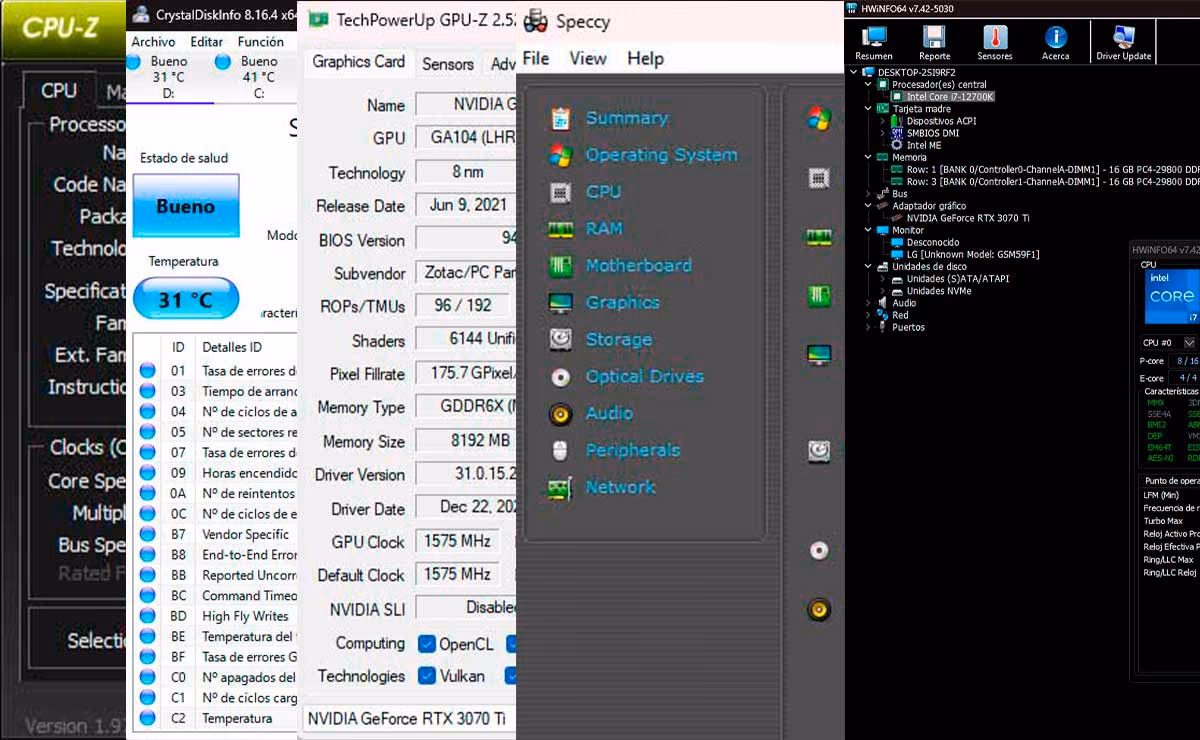Collapse DESKTOP-2SI9RF2 root node in HWiNFO
Image resolution: width=1200 pixels, height=740 pixels.
(853, 72)
